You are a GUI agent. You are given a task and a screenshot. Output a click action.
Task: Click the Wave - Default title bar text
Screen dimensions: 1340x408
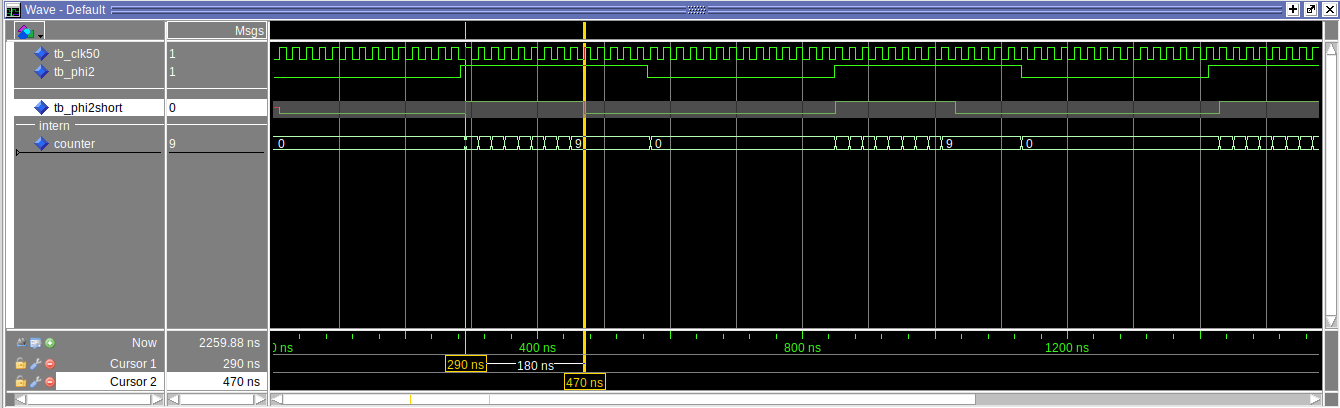point(66,8)
